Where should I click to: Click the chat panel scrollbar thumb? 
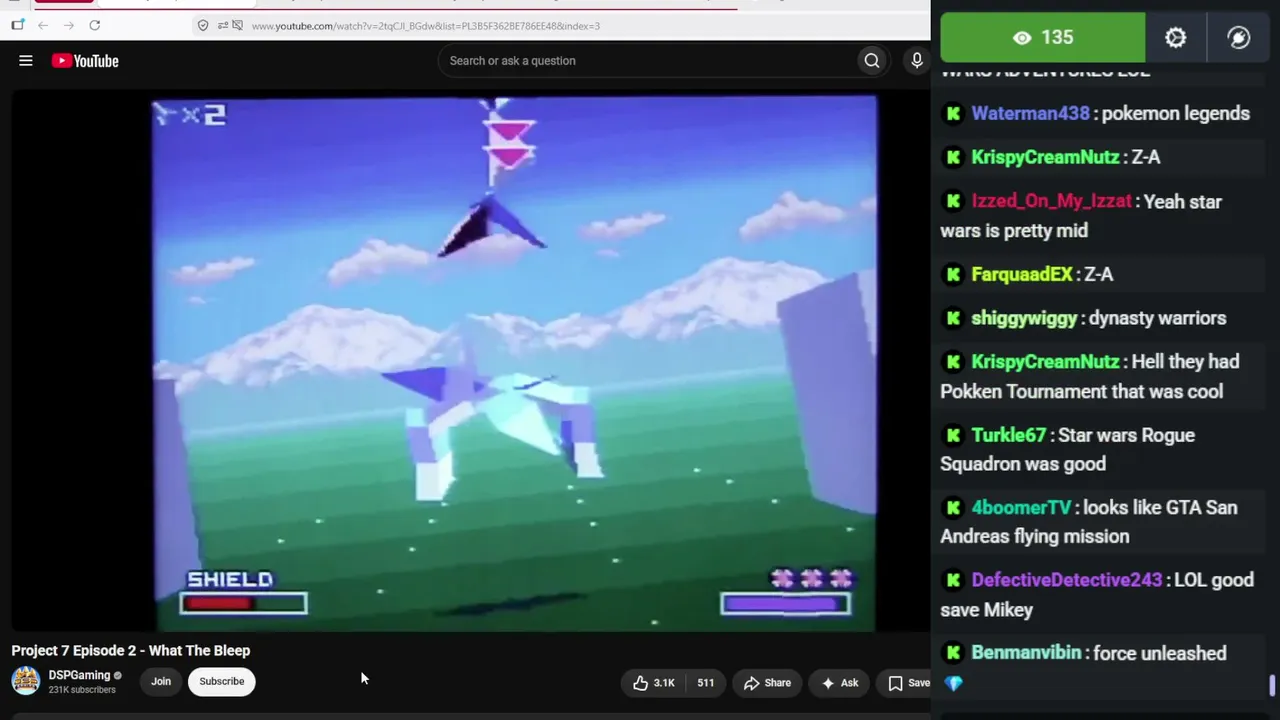pos(1272,686)
